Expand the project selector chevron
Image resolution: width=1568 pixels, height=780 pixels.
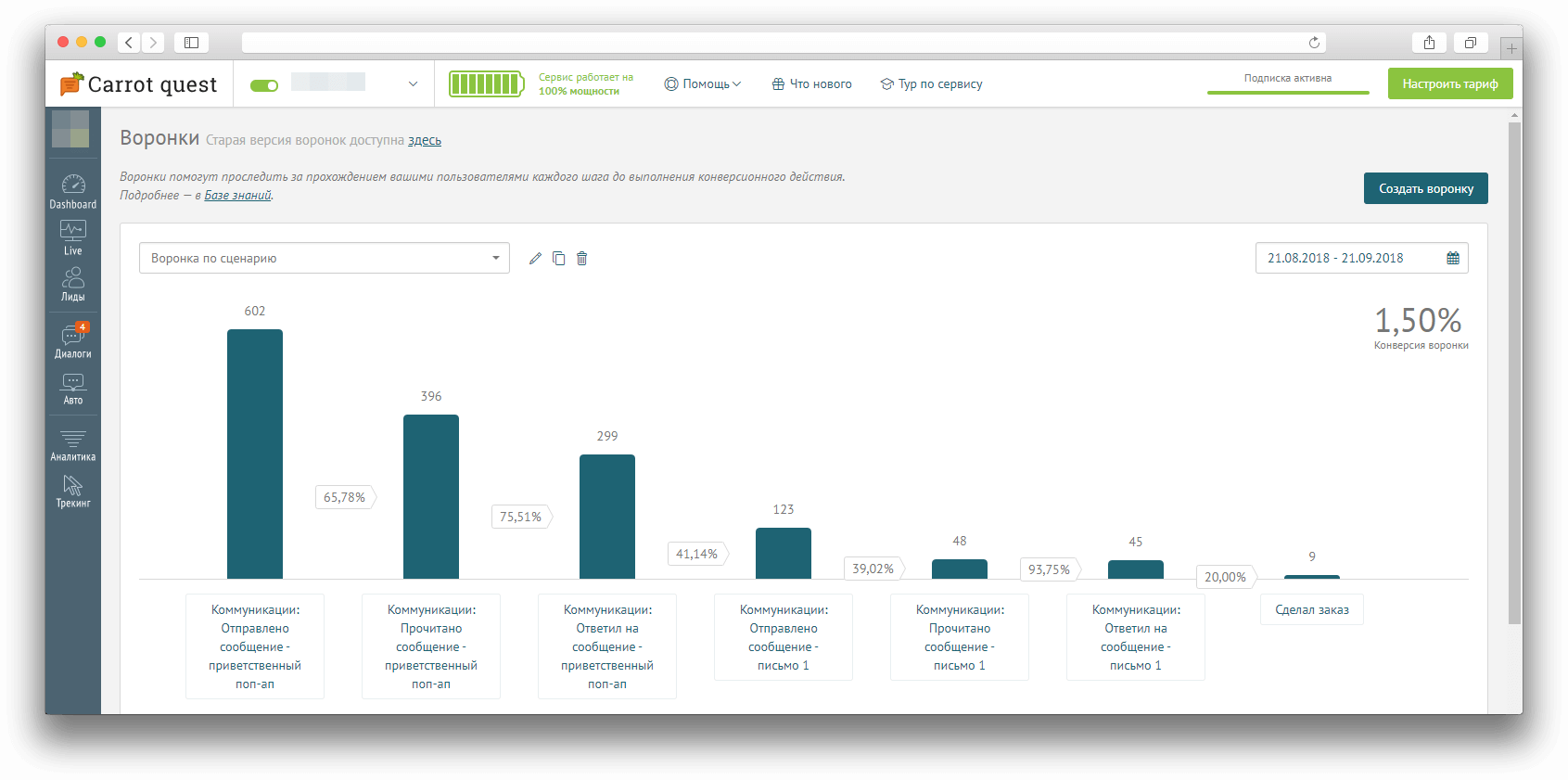(413, 84)
